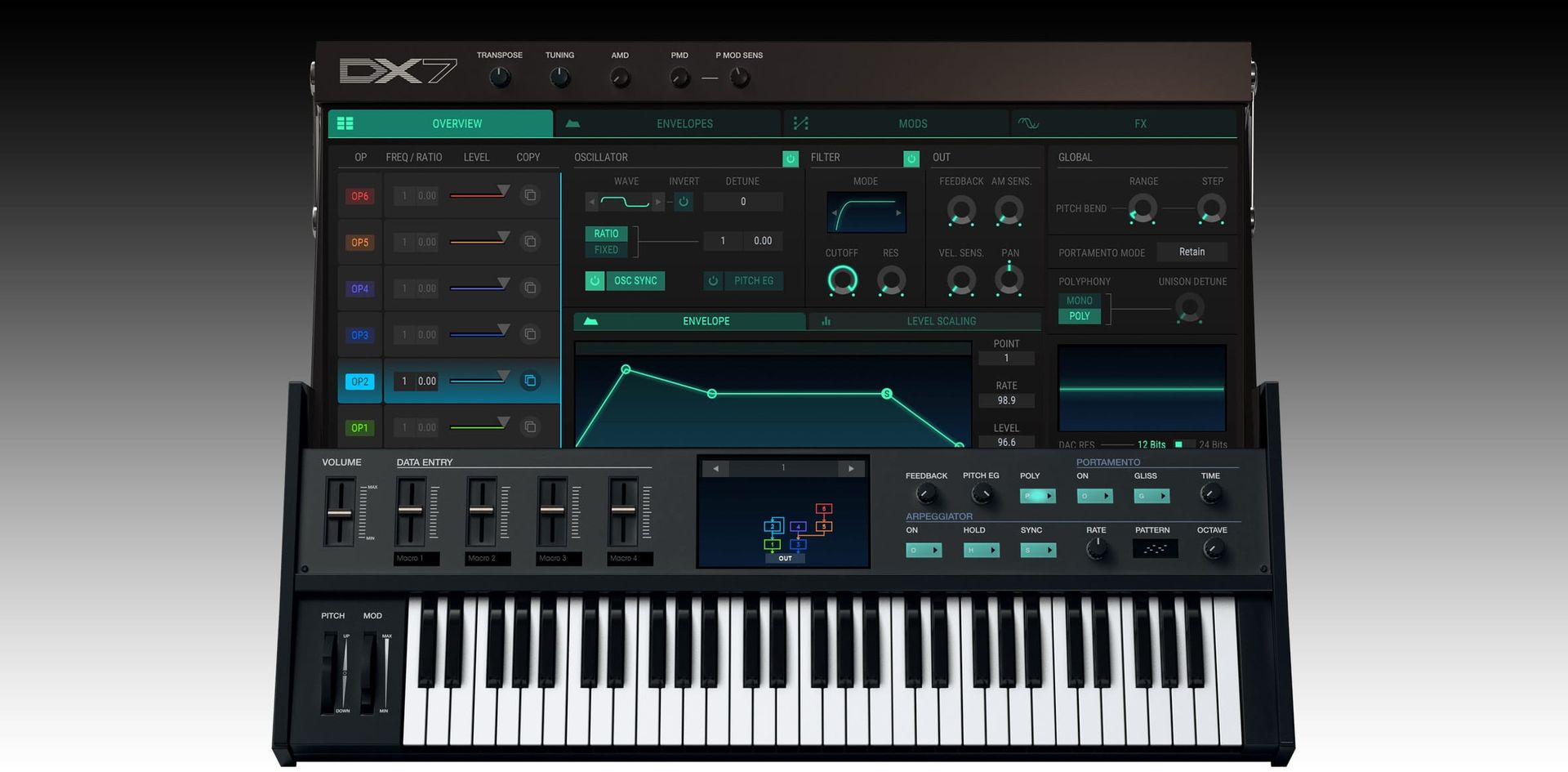Click the TRANSPOSE knob
Image resolution: width=1568 pixels, height=772 pixels.
(x=500, y=78)
